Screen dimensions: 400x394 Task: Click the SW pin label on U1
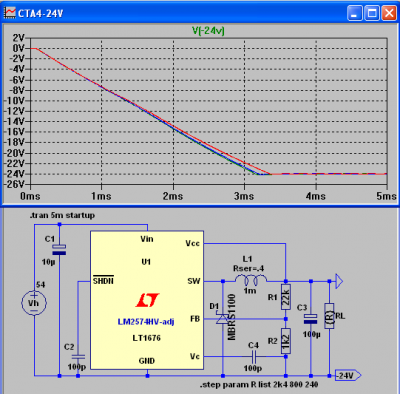[194, 281]
